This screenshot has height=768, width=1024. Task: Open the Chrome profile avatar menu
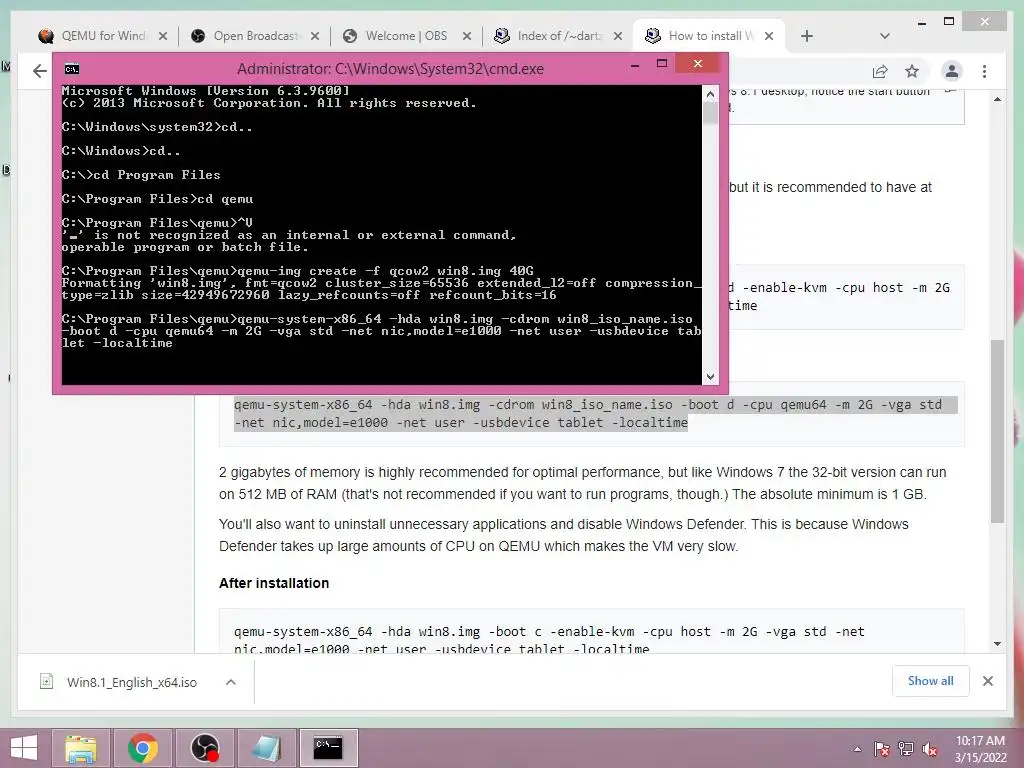[952, 71]
